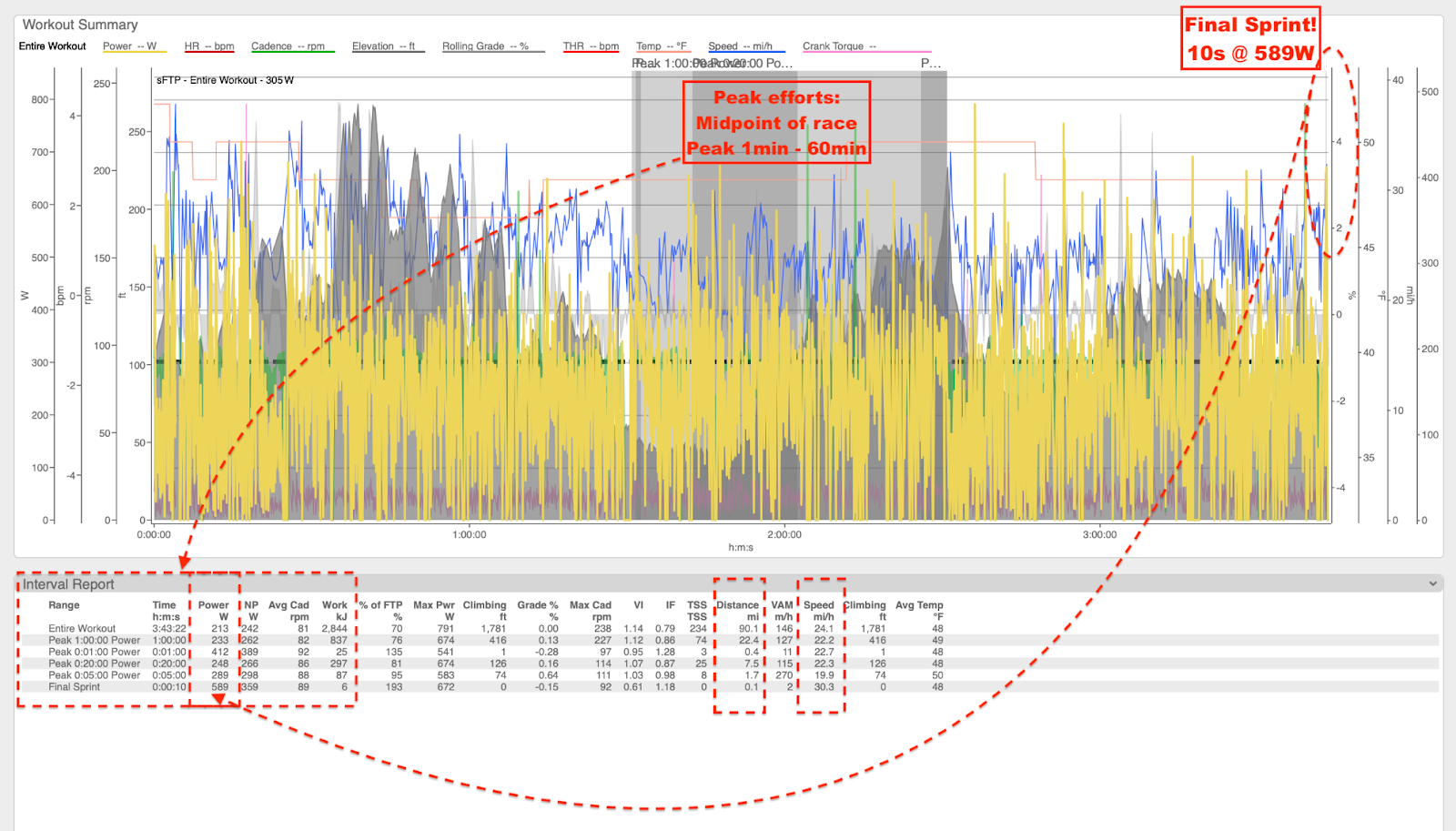Click the Workout Summary chart title
The width and height of the screenshot is (1456, 831).
click(x=80, y=25)
